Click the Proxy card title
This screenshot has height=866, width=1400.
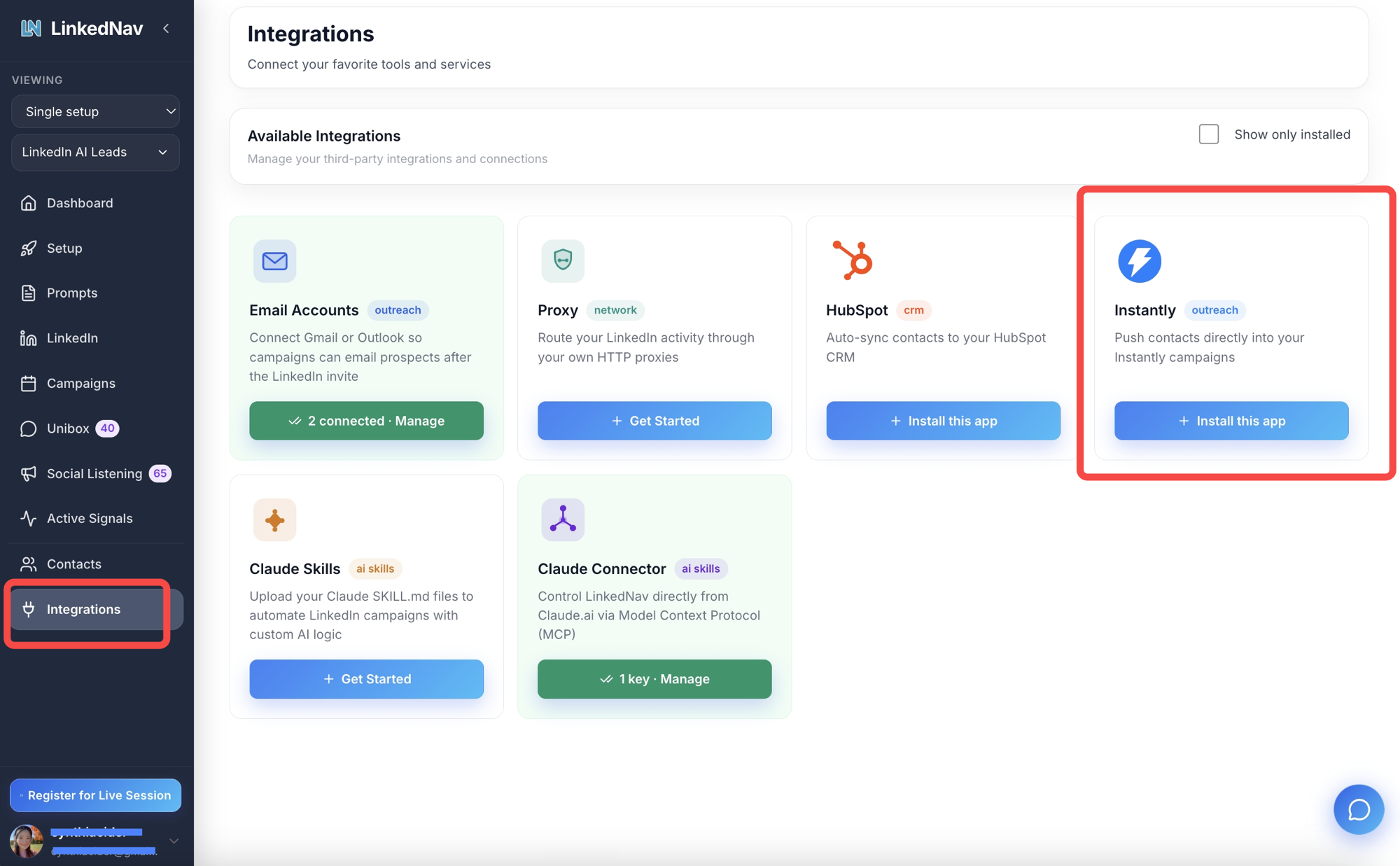558,310
